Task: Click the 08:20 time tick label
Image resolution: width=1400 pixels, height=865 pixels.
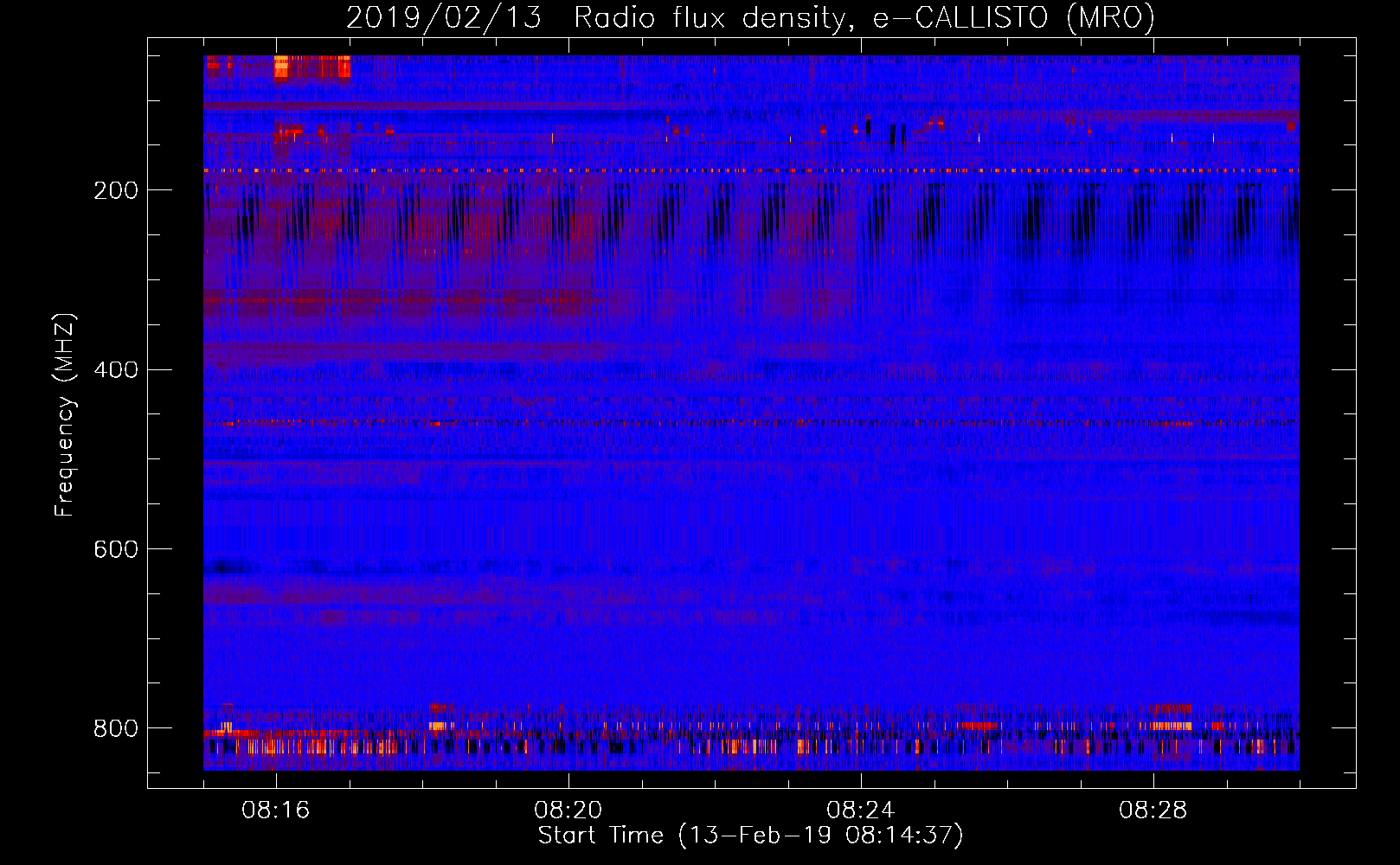Action: coord(568,811)
